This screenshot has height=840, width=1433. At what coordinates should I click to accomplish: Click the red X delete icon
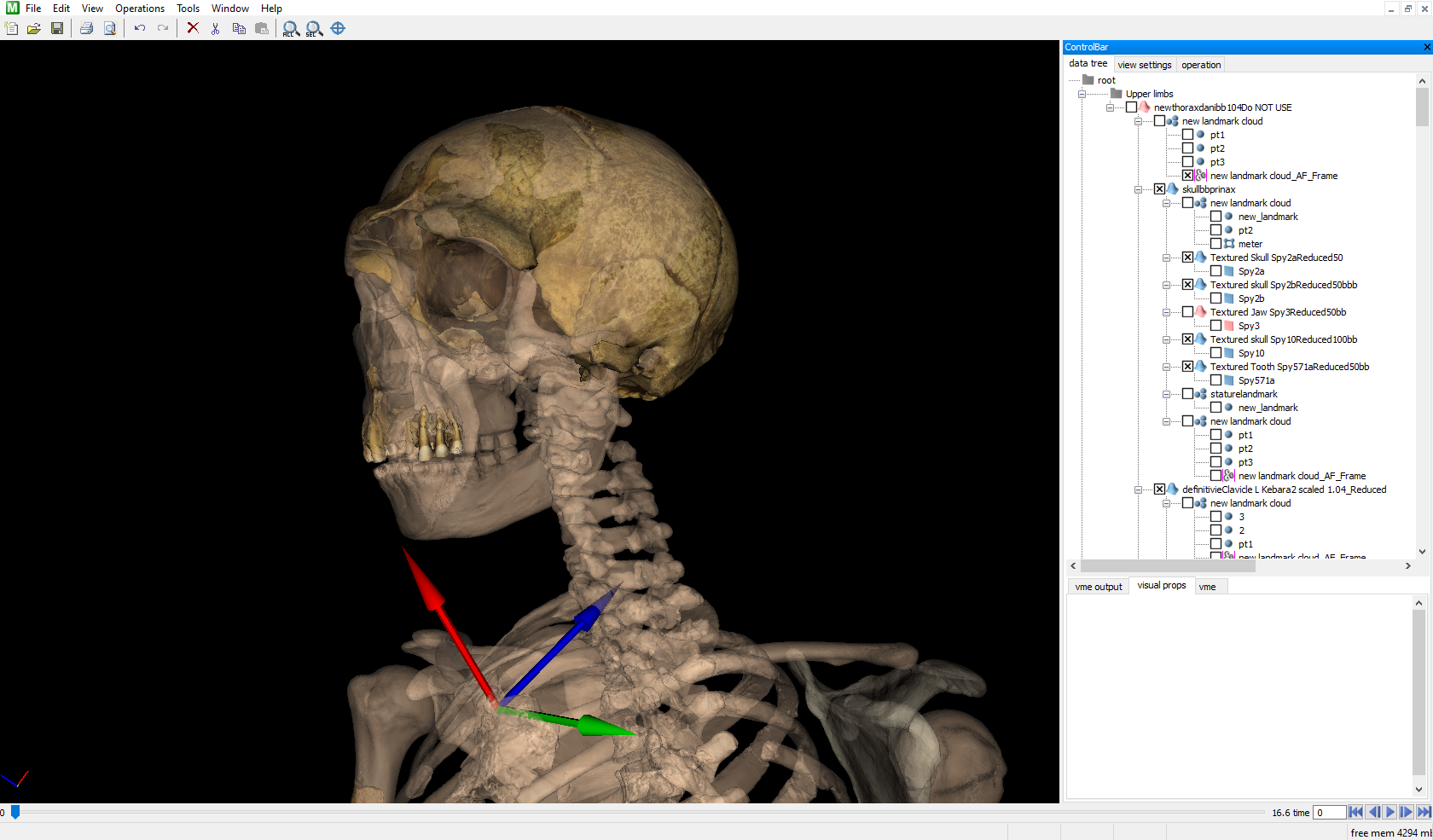(193, 28)
